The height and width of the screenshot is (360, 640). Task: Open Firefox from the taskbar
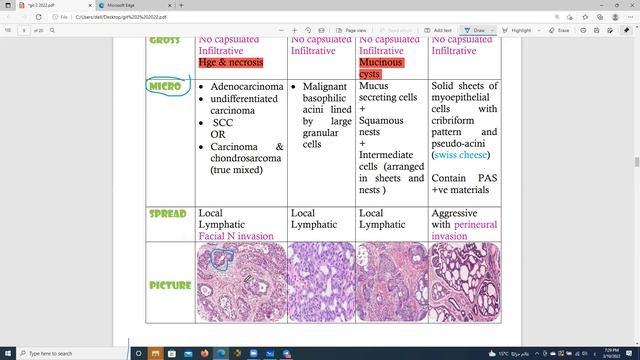[204, 353]
